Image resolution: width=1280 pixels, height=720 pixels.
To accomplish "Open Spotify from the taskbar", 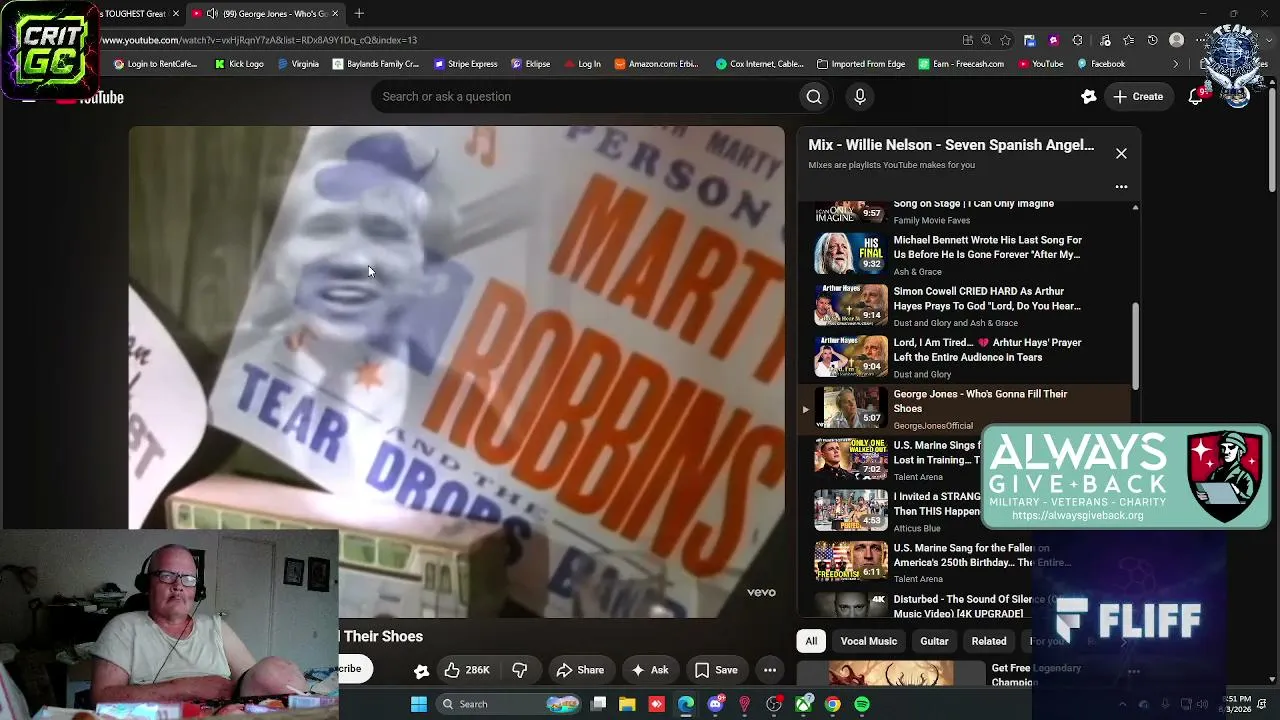I will point(862,704).
